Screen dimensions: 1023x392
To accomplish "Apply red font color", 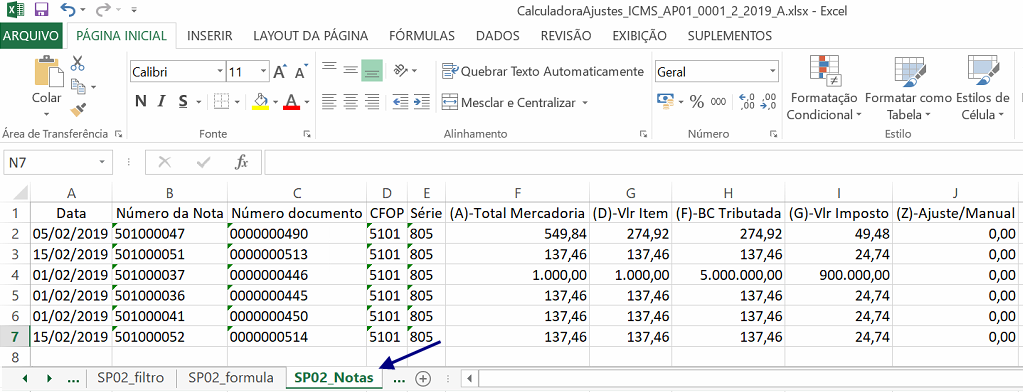I will tap(291, 102).
